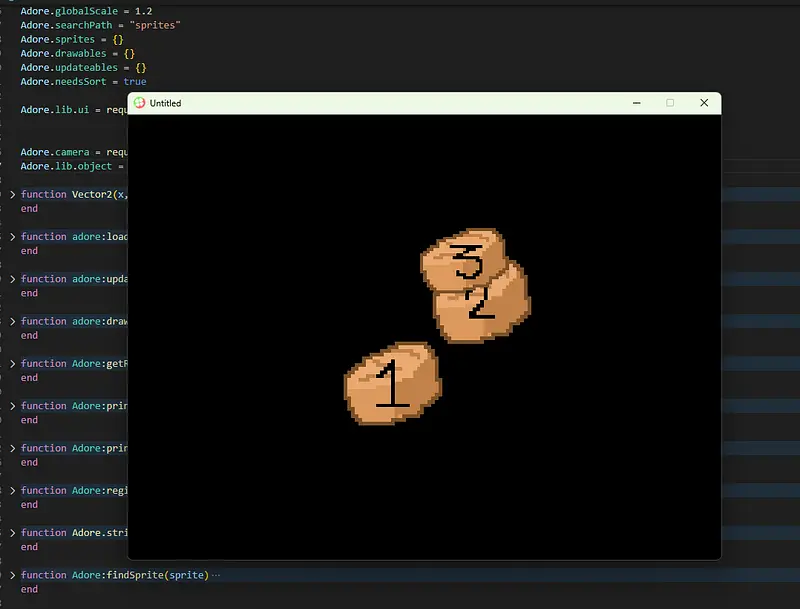This screenshot has width=800, height=609.
Task: Click the ellipsis after findSprite(sprite)
Action: [216, 575]
